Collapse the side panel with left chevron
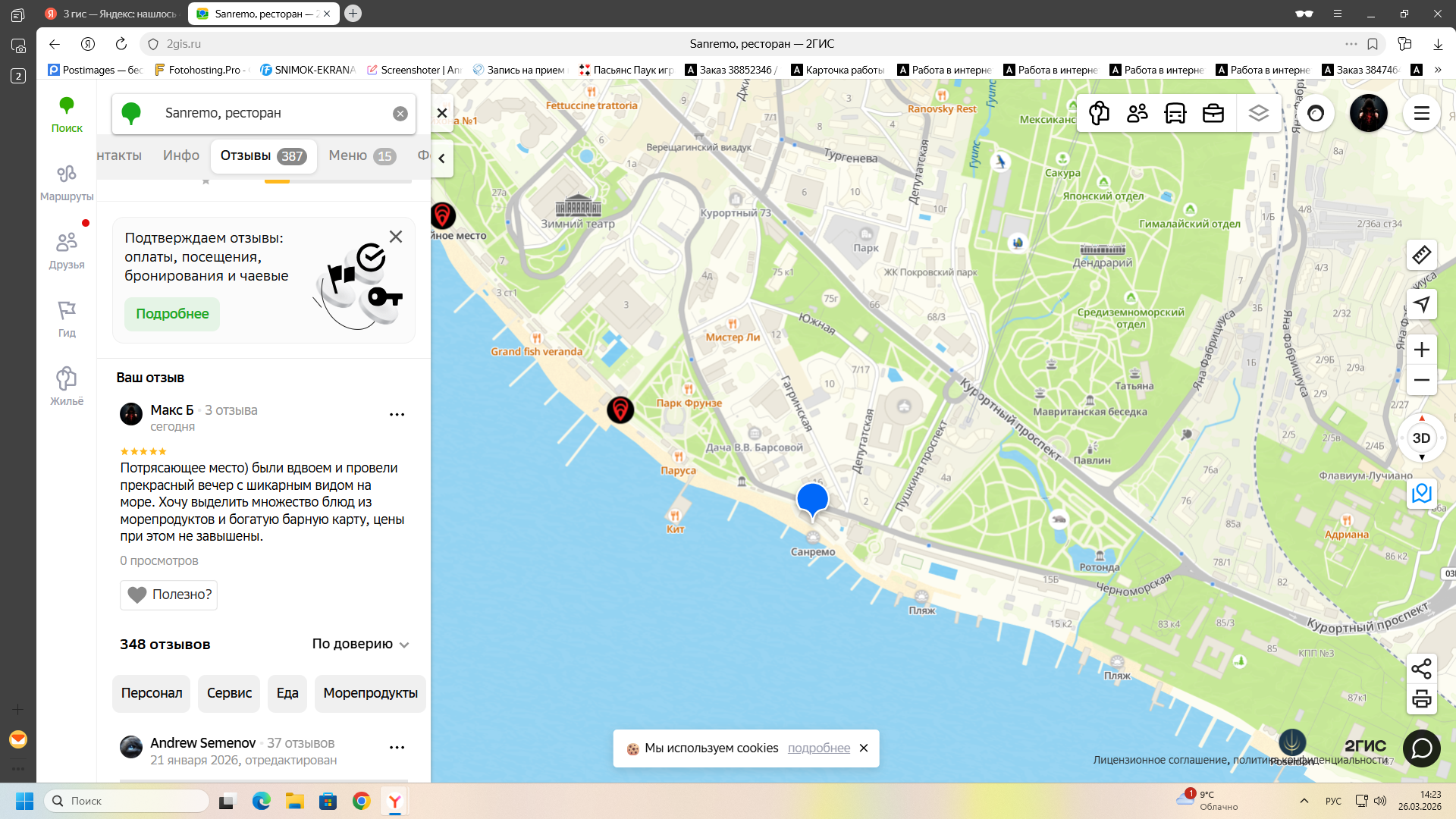This screenshot has width=1456, height=819. [x=441, y=158]
